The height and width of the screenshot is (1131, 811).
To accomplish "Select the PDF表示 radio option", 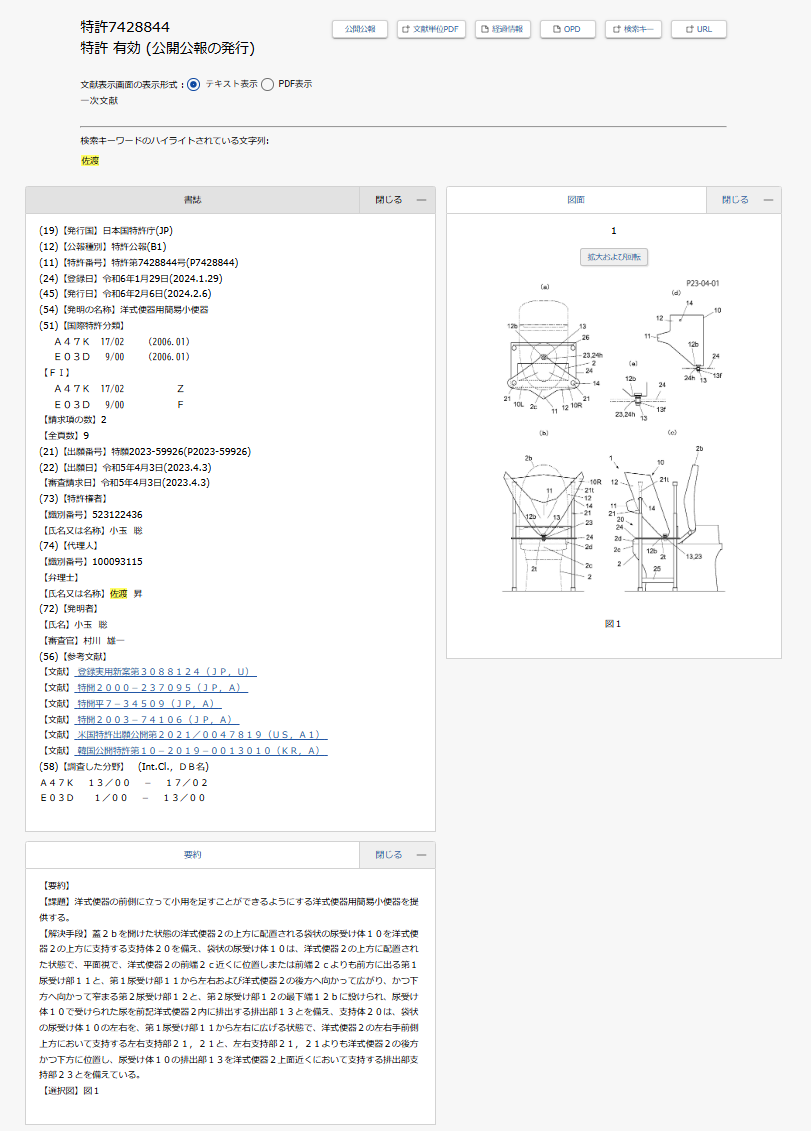I will (268, 84).
